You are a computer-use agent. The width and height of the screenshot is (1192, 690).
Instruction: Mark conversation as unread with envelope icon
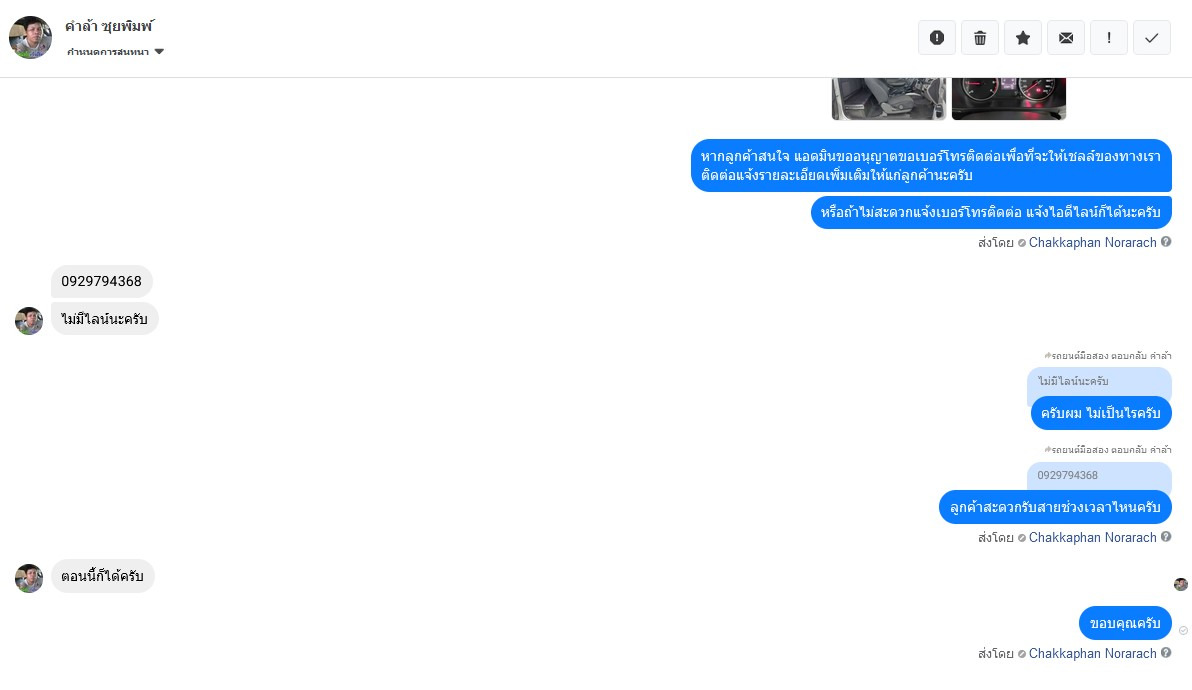point(1066,37)
